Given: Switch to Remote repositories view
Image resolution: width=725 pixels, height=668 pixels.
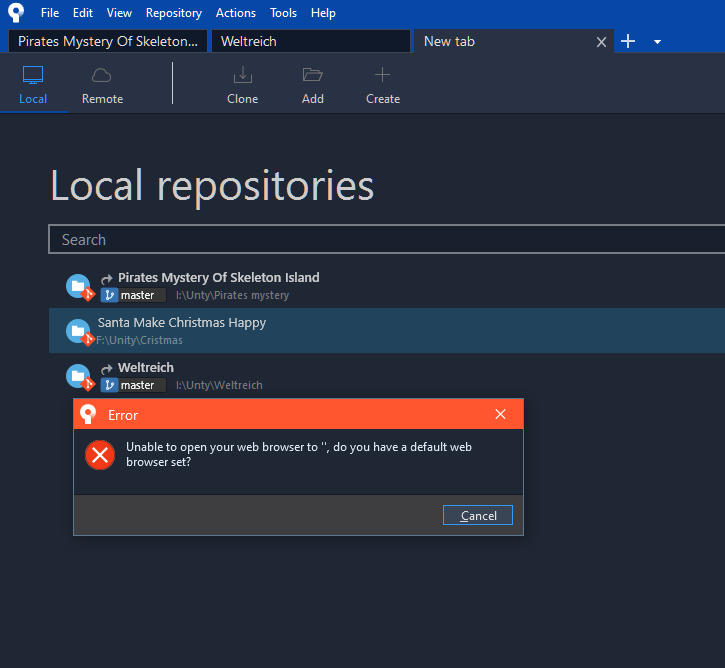Looking at the screenshot, I should pos(102,86).
